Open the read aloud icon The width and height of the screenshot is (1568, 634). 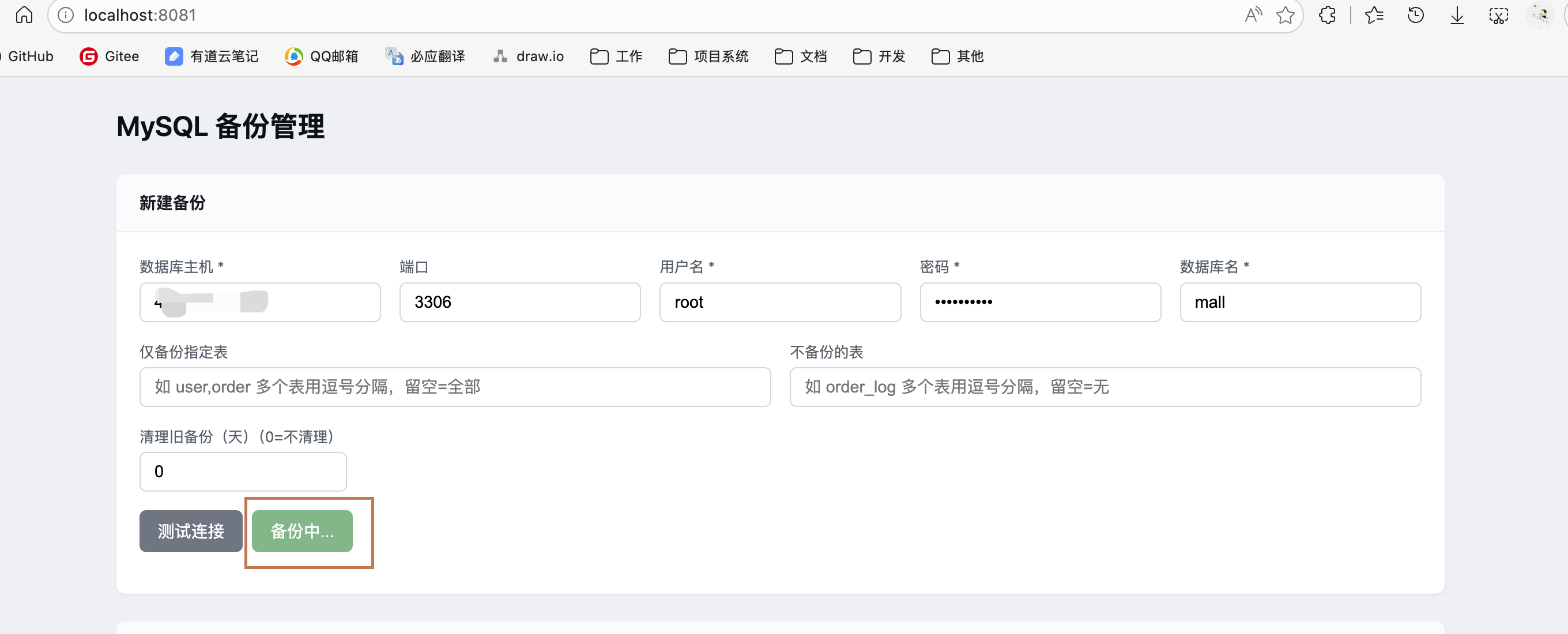coord(1253,14)
